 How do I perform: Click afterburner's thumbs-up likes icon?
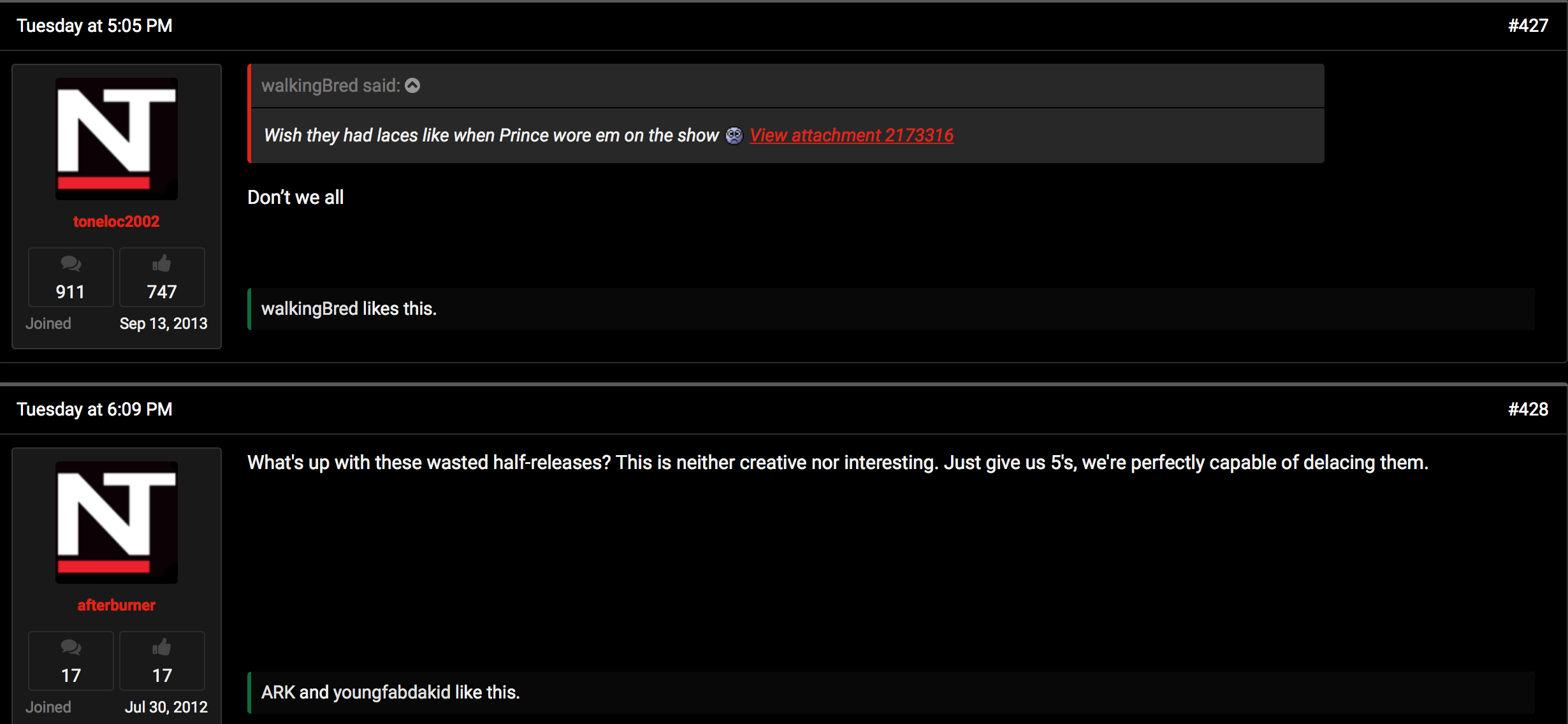[x=162, y=647]
